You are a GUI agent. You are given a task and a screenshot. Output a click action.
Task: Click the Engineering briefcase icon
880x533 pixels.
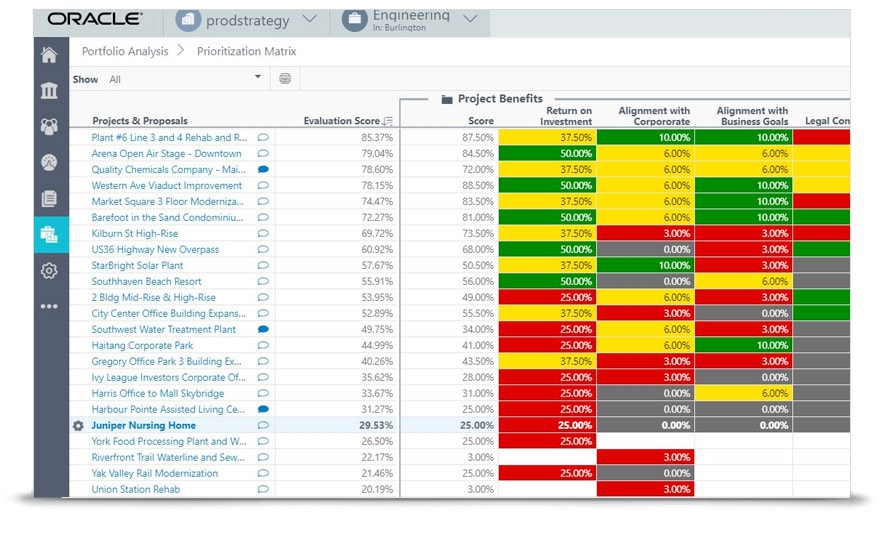coord(355,20)
